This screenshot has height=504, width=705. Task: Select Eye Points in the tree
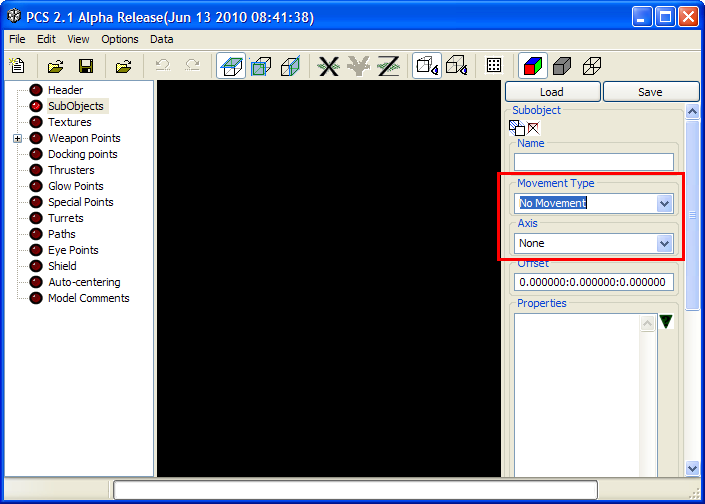pos(73,250)
